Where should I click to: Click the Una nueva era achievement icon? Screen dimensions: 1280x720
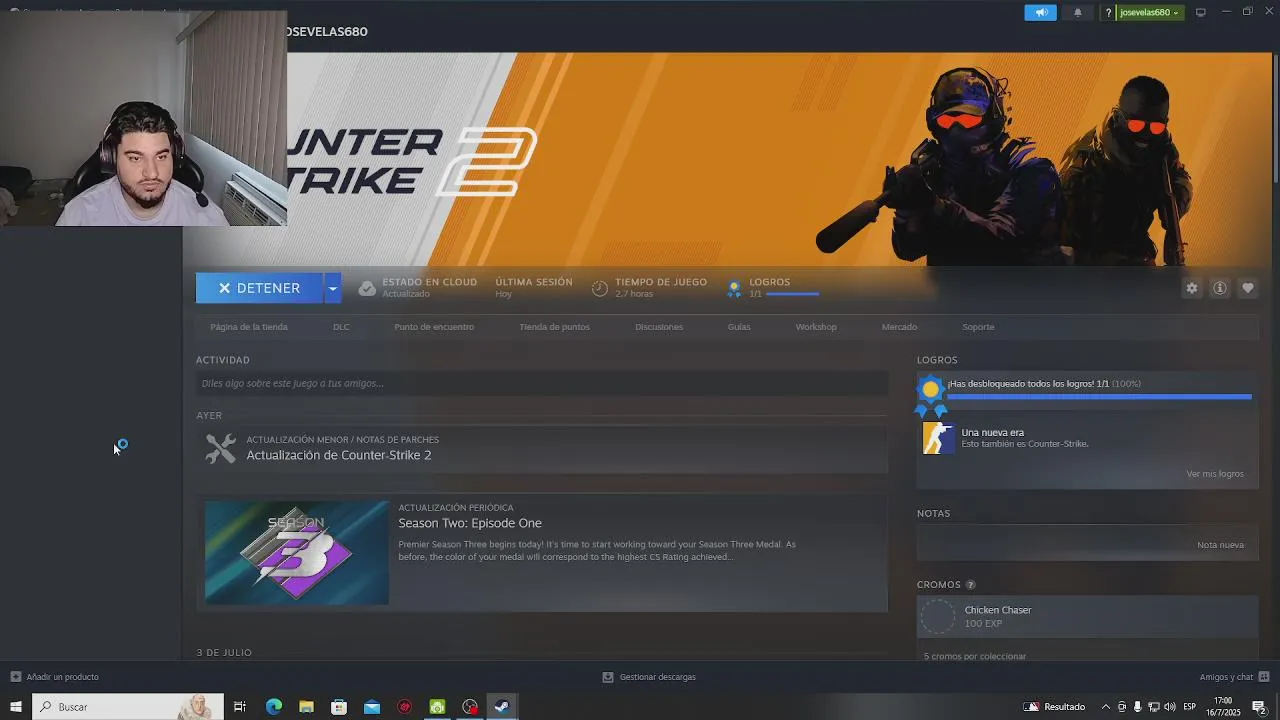938,438
